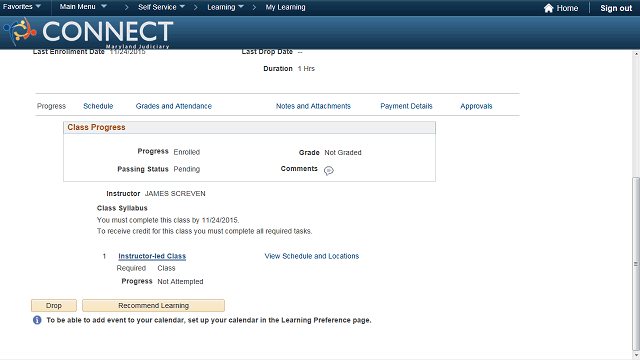Click the Drop button
Image resolution: width=640 pixels, height=360 pixels.
54,305
